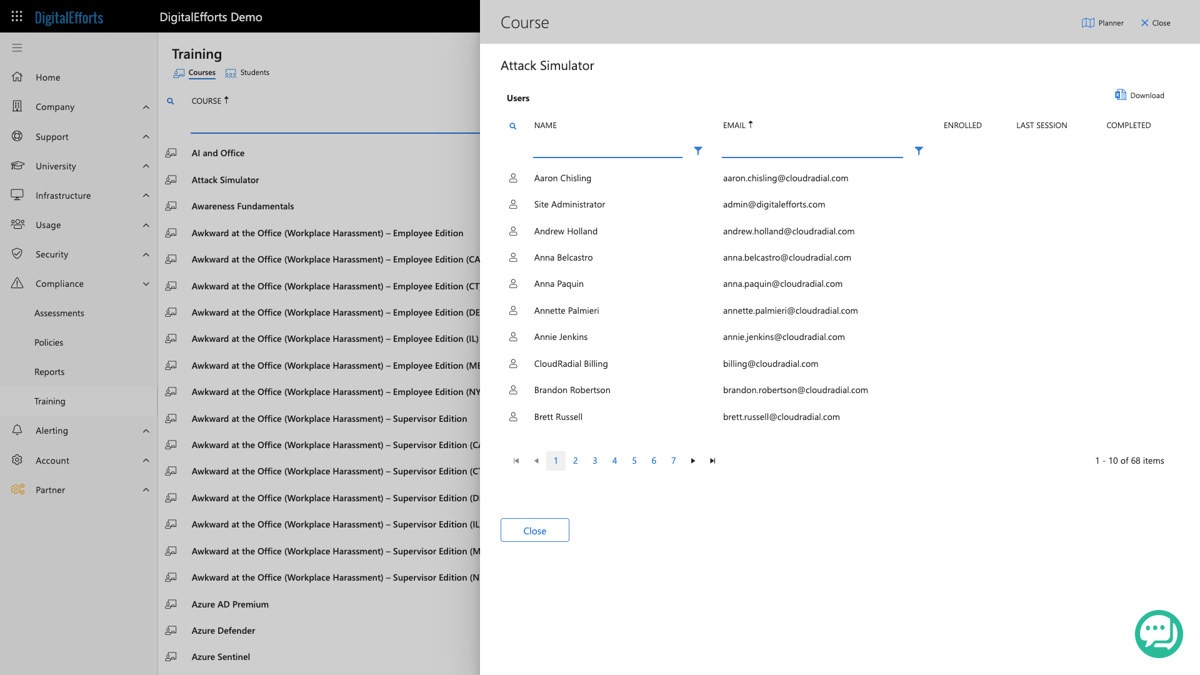Click the Close button below the user list

point(534,530)
